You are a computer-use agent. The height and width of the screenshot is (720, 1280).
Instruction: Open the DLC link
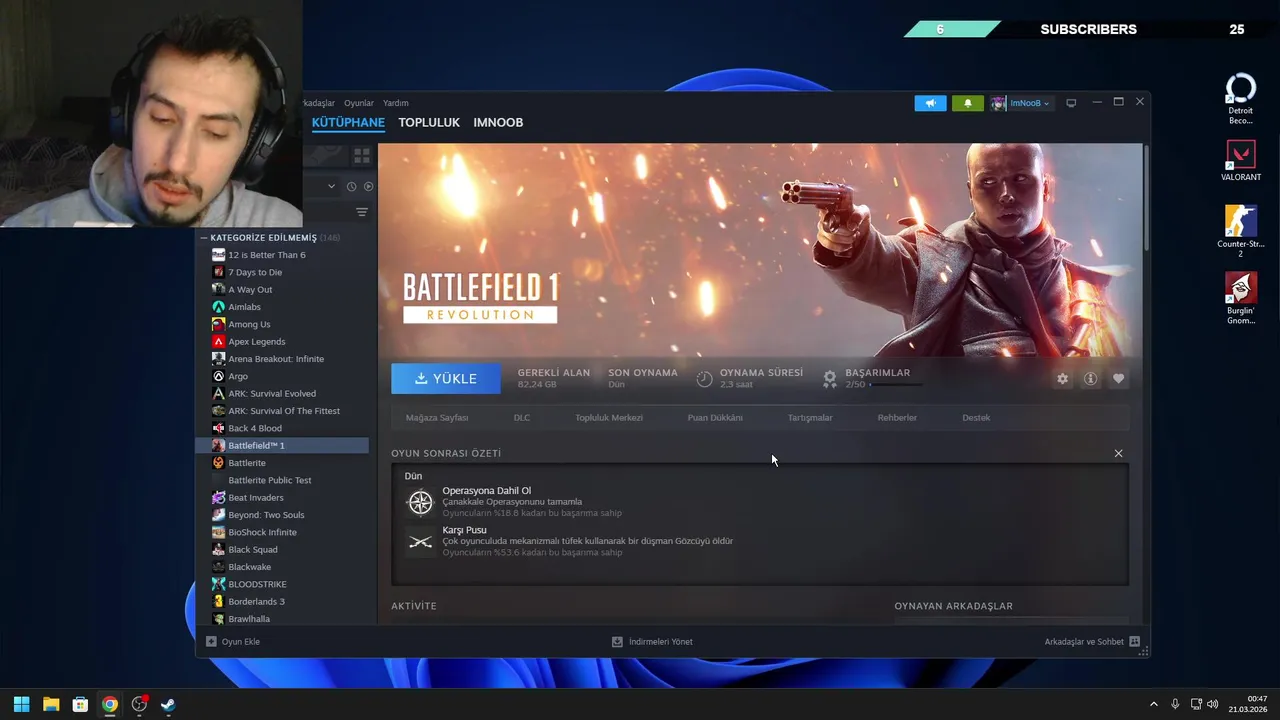522,418
